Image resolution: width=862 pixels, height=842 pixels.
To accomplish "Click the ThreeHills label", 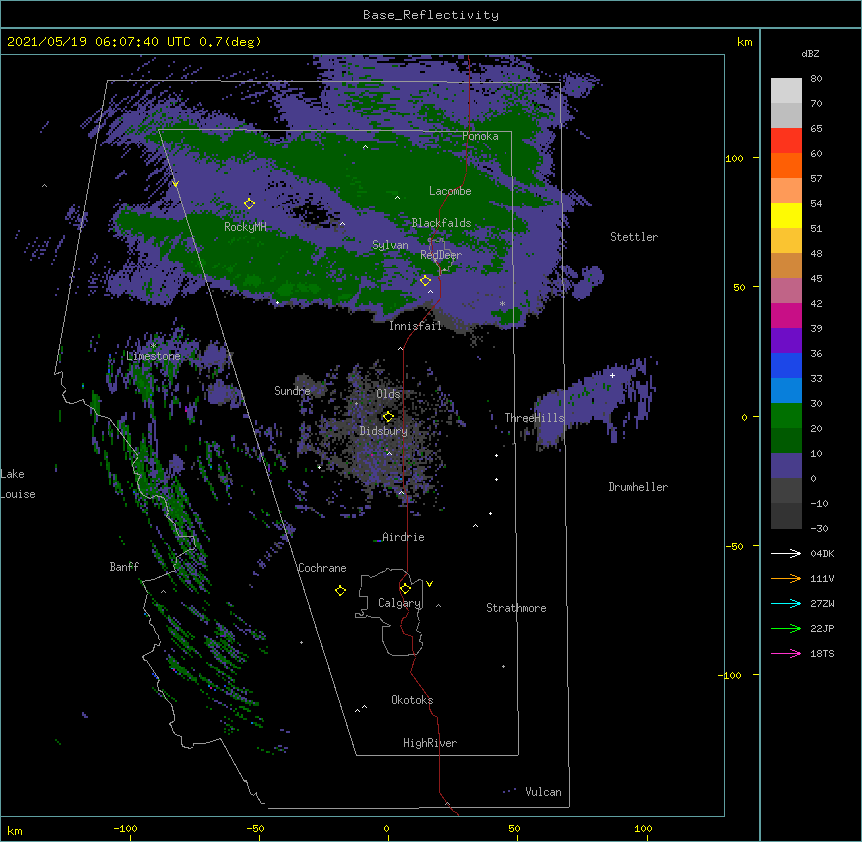I will coord(534,418).
